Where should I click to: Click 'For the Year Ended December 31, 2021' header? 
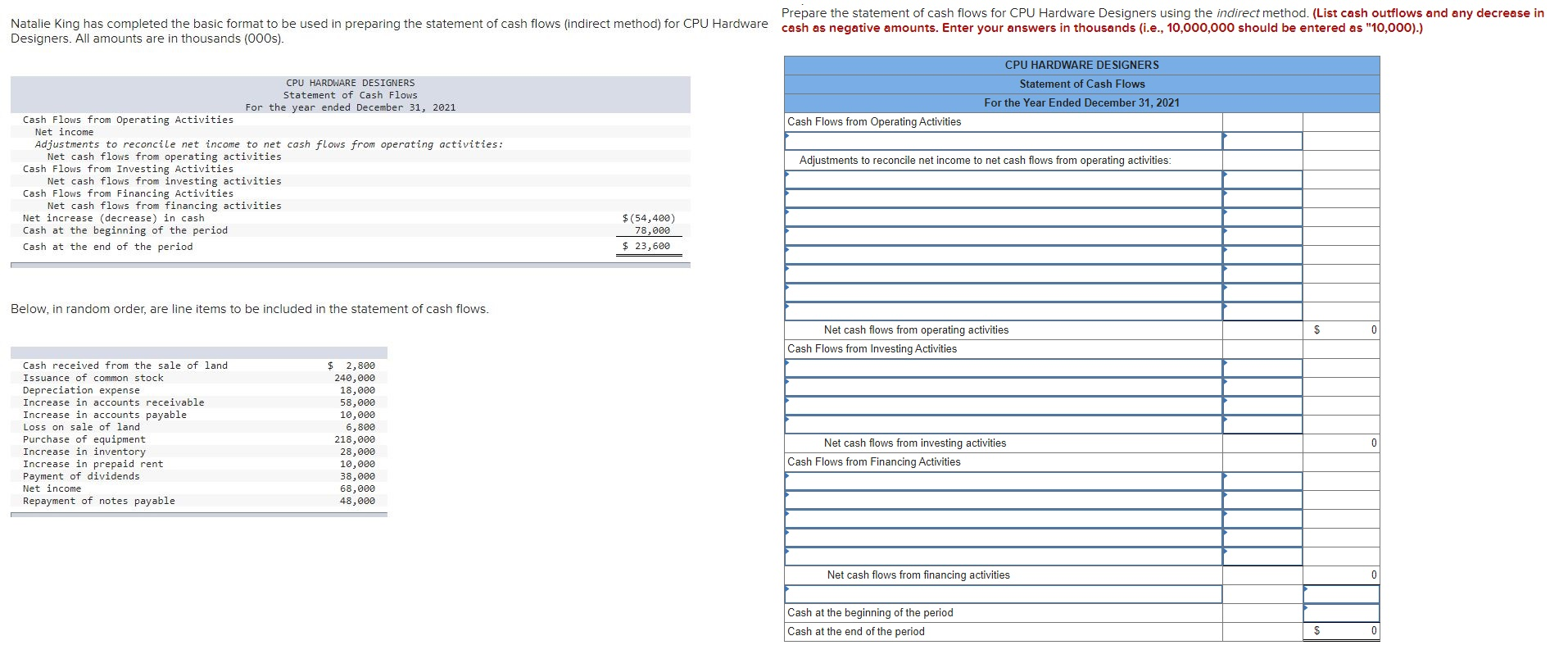coord(1081,103)
